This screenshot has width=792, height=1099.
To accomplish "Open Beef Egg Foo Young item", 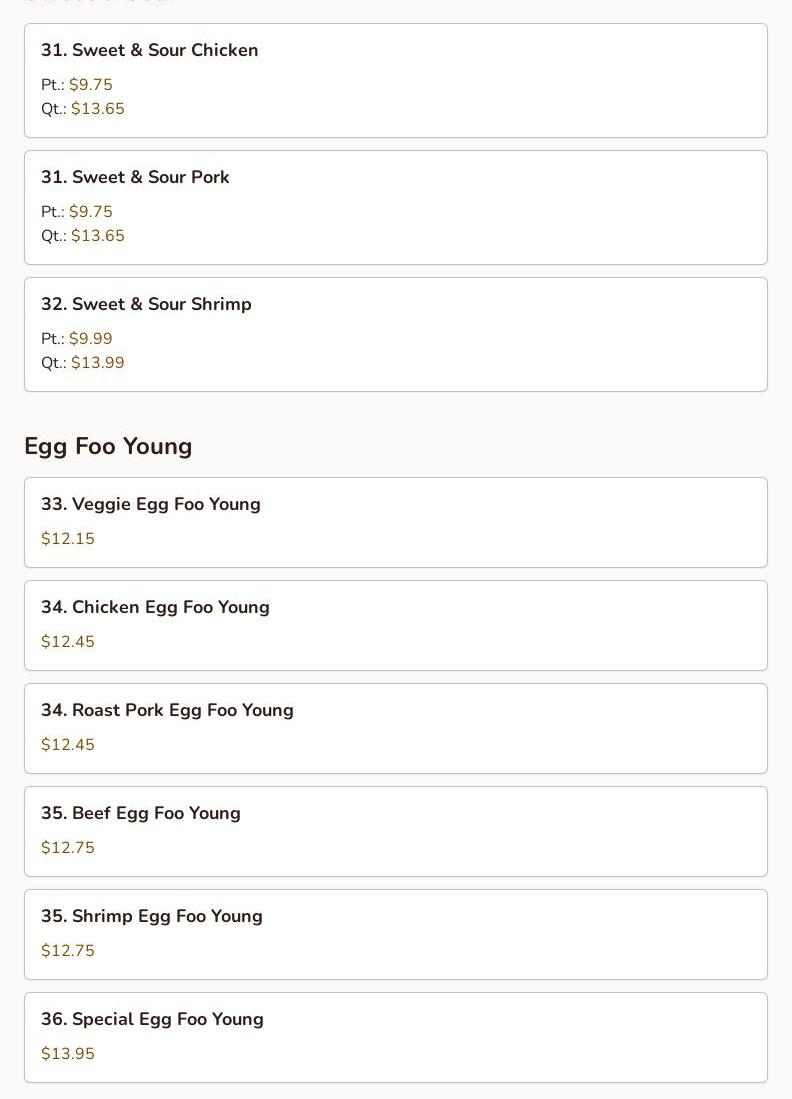I will (x=396, y=831).
